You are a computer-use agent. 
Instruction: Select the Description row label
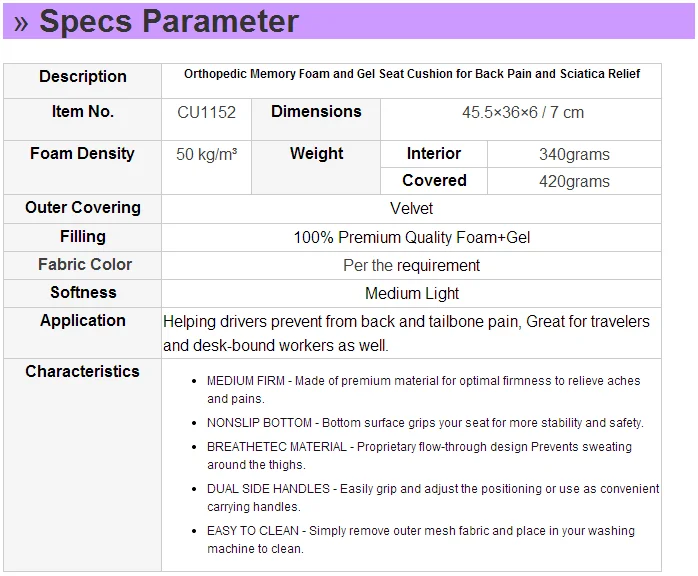(83, 77)
